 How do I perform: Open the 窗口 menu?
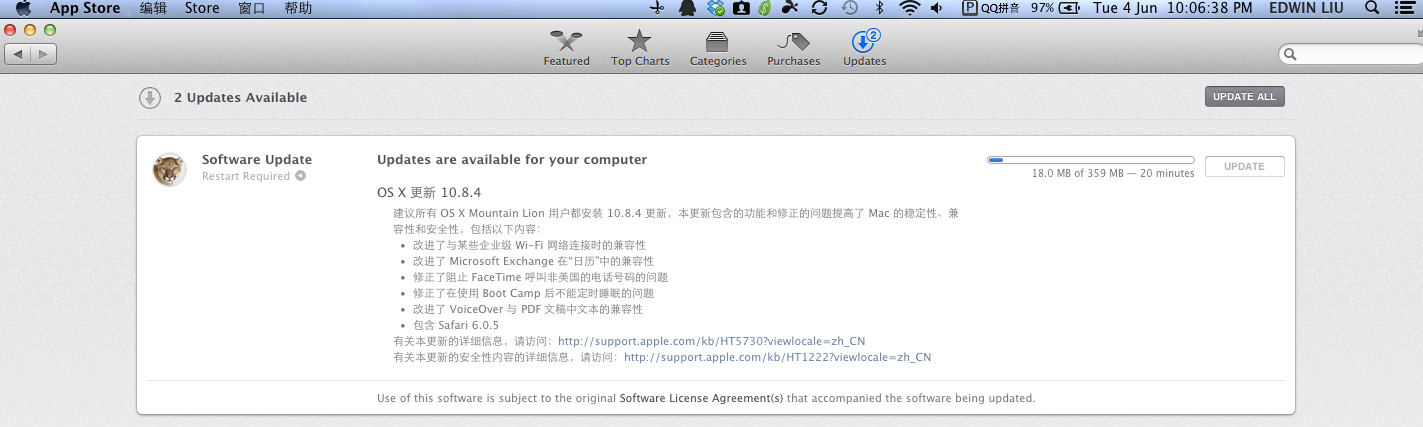pyautogui.click(x=252, y=8)
